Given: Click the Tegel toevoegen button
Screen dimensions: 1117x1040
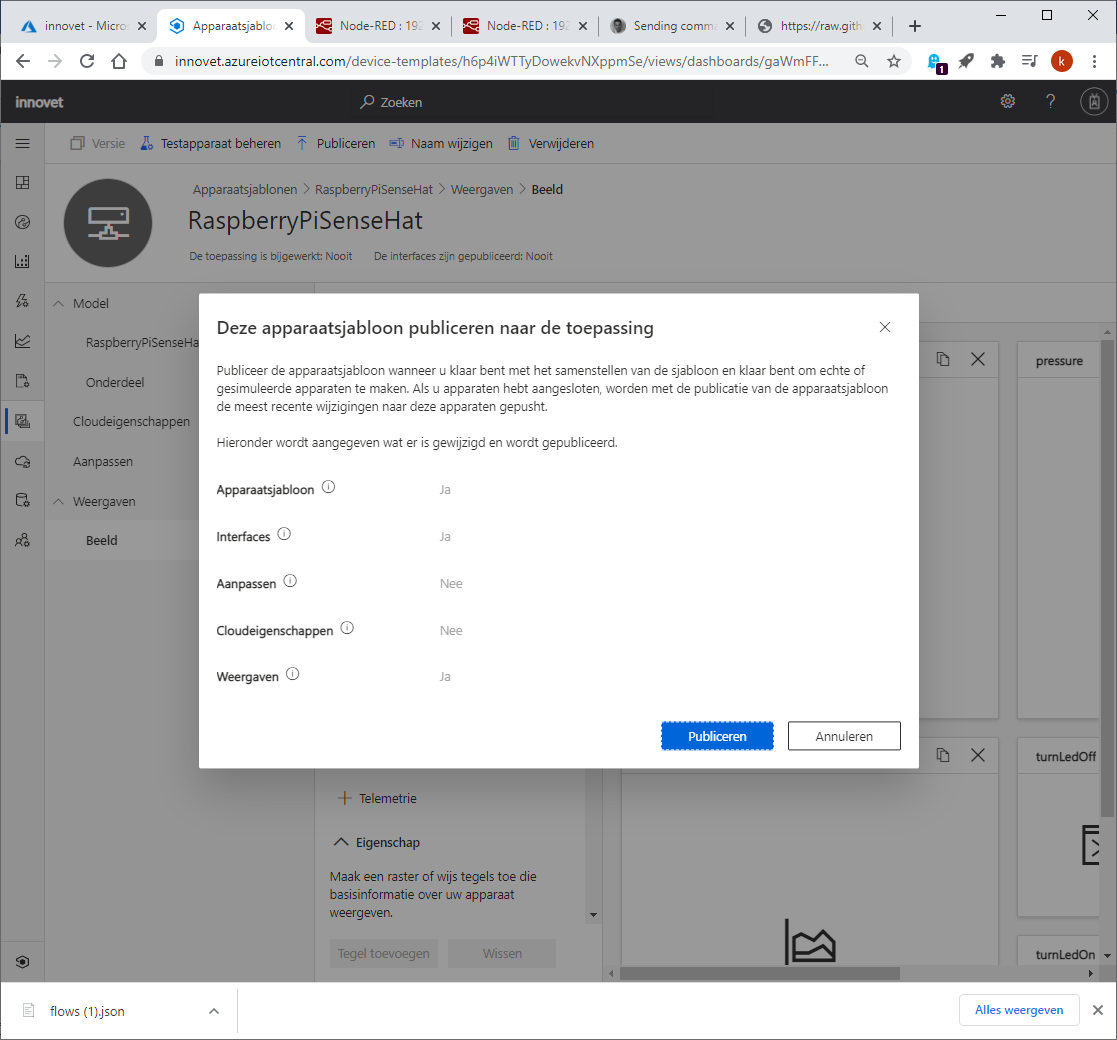Looking at the screenshot, I should click(383, 954).
